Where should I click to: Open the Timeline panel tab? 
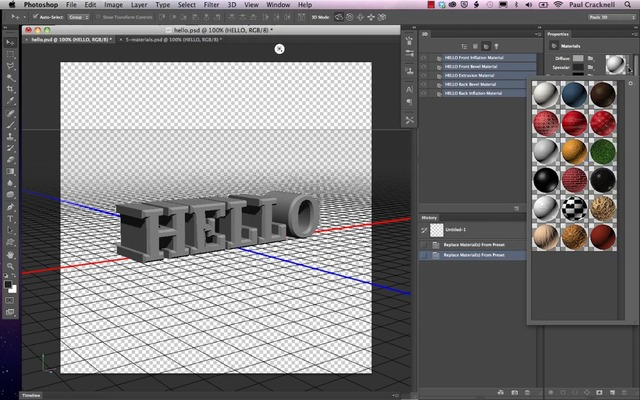click(31, 396)
